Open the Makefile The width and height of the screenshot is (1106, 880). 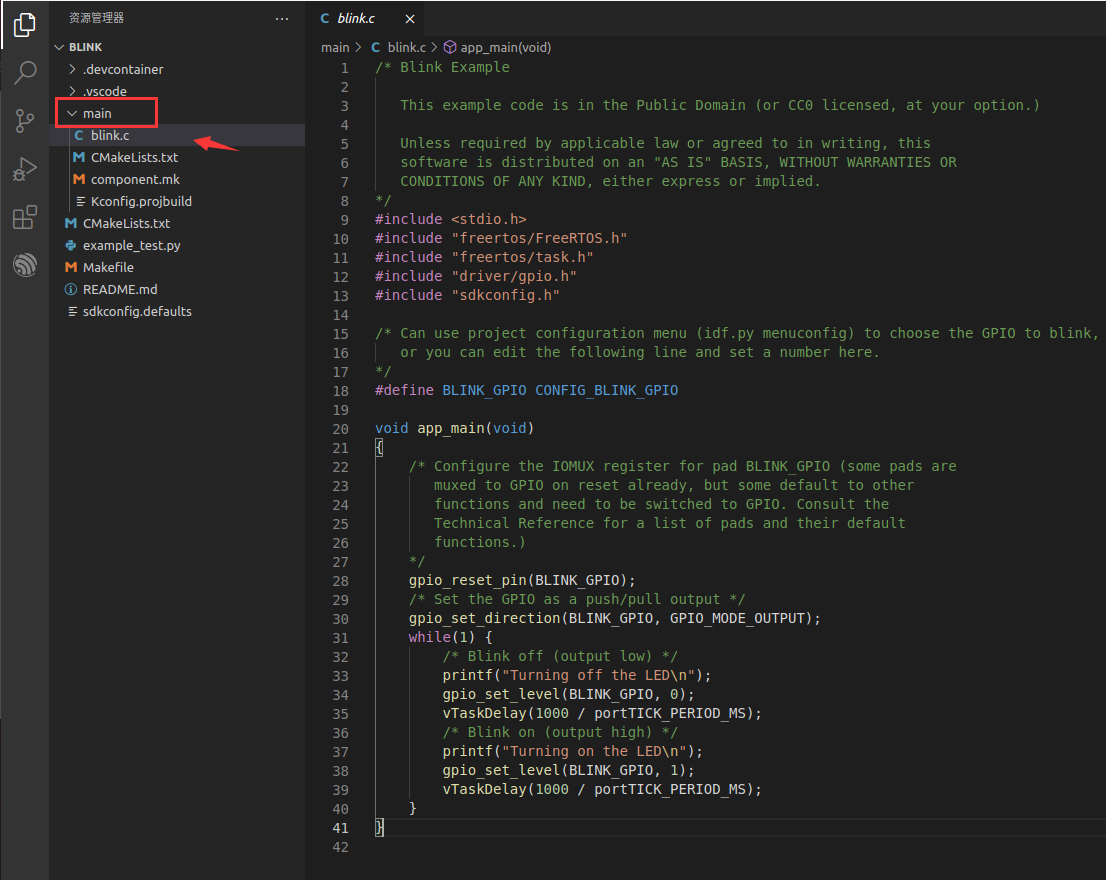coord(108,267)
